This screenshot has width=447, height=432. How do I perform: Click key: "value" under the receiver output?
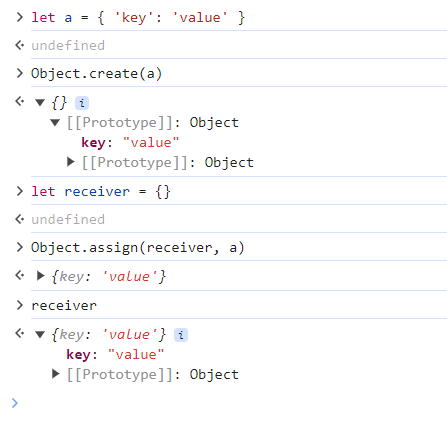pyautogui.click(x=115, y=355)
